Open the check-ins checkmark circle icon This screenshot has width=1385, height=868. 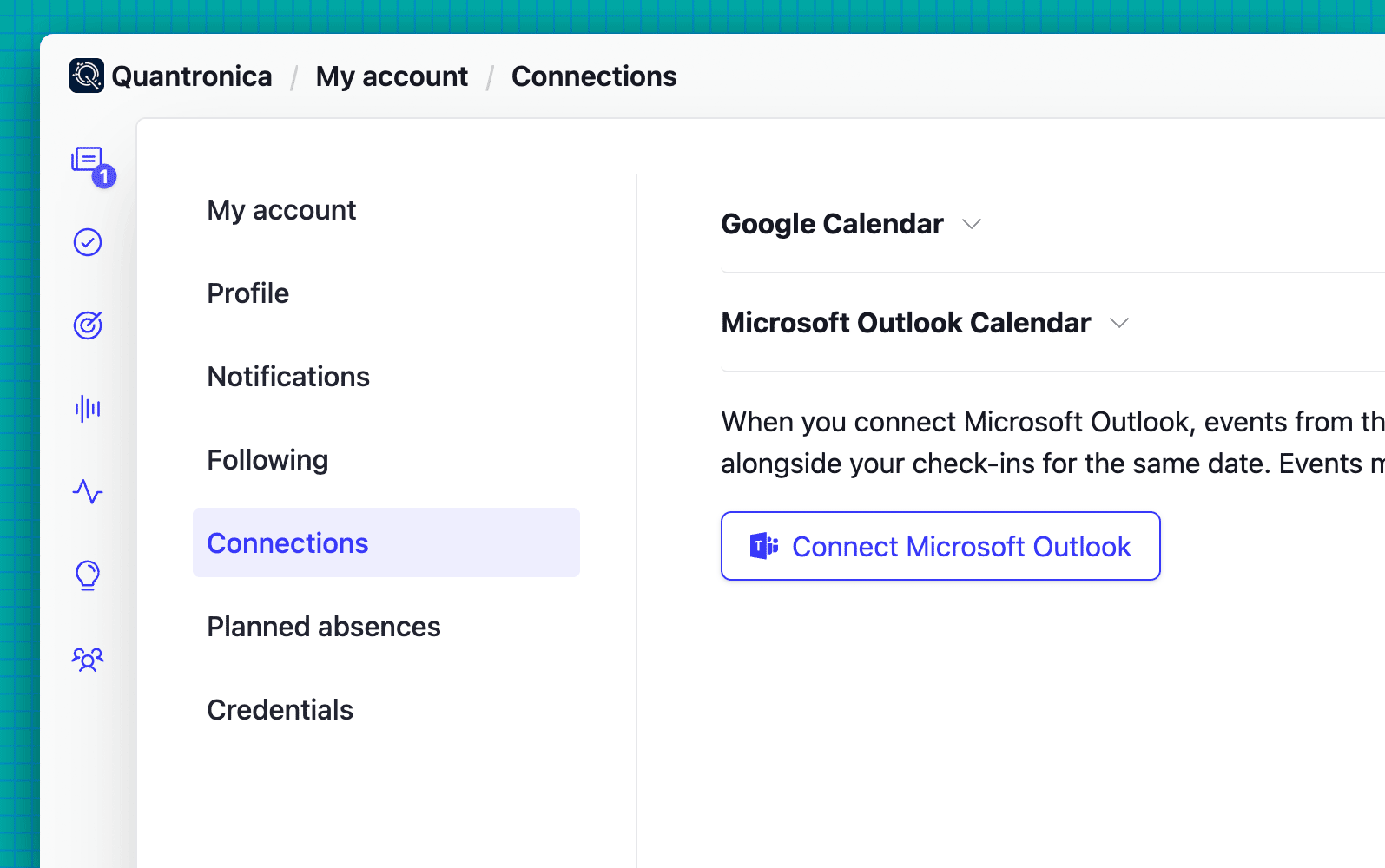click(x=88, y=242)
